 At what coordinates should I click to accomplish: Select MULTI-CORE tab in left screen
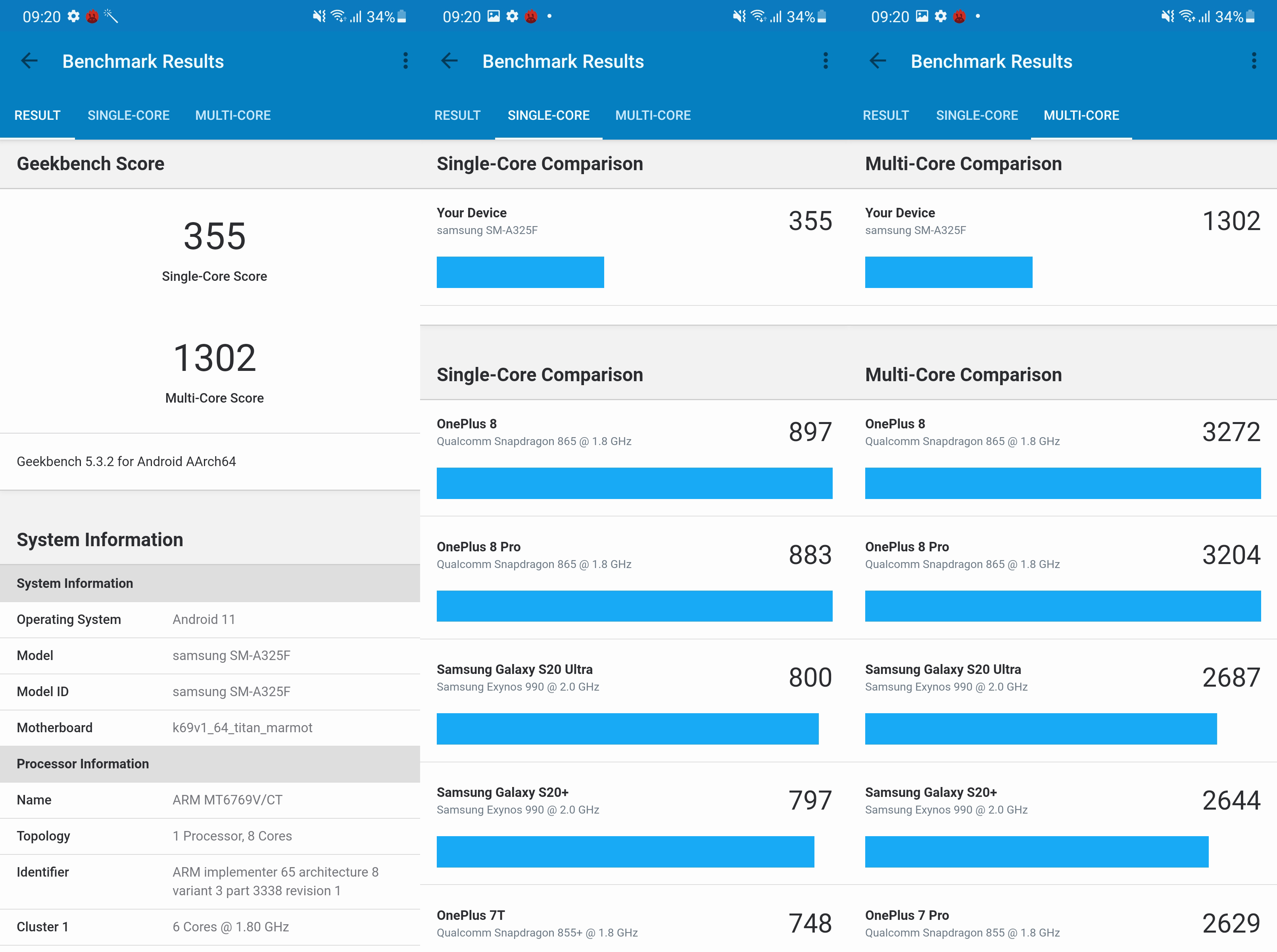pos(233,115)
